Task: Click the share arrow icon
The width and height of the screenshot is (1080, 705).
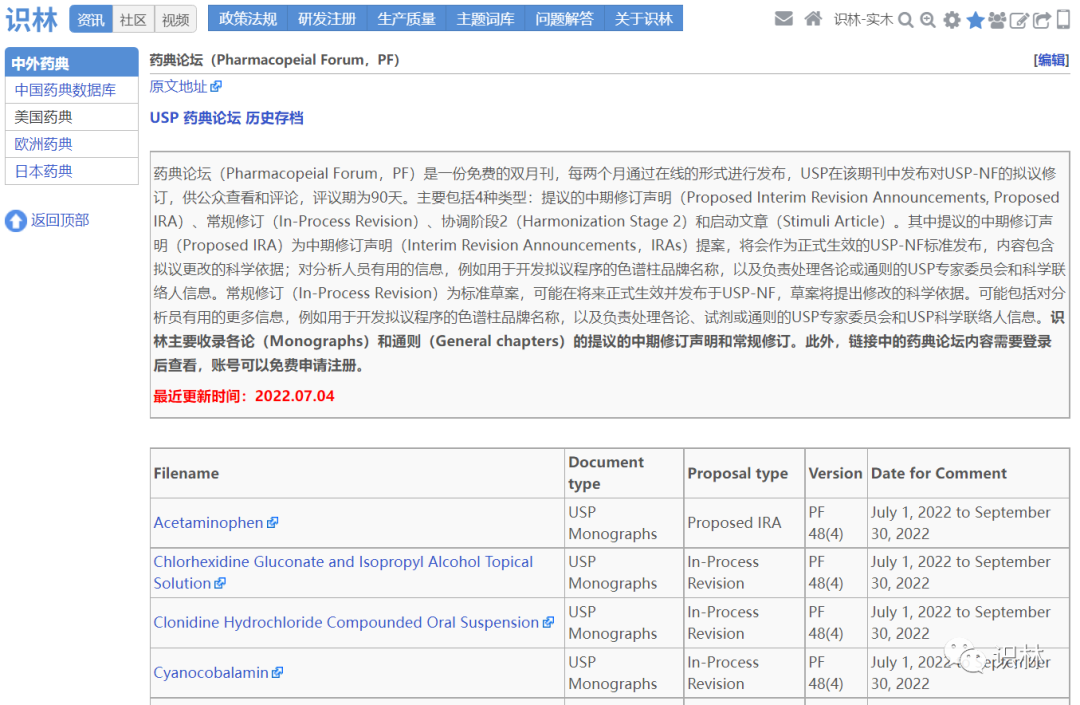Action: pos(1042,20)
